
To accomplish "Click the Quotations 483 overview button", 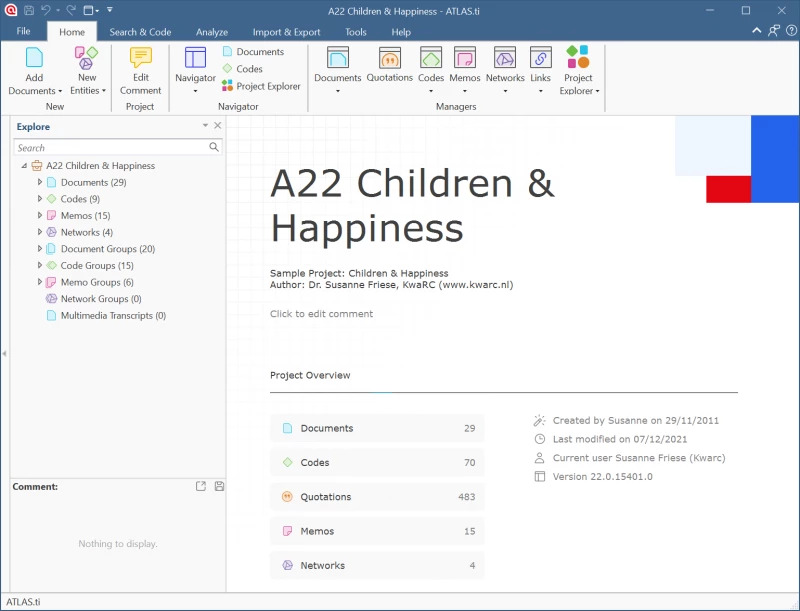I will [x=377, y=497].
